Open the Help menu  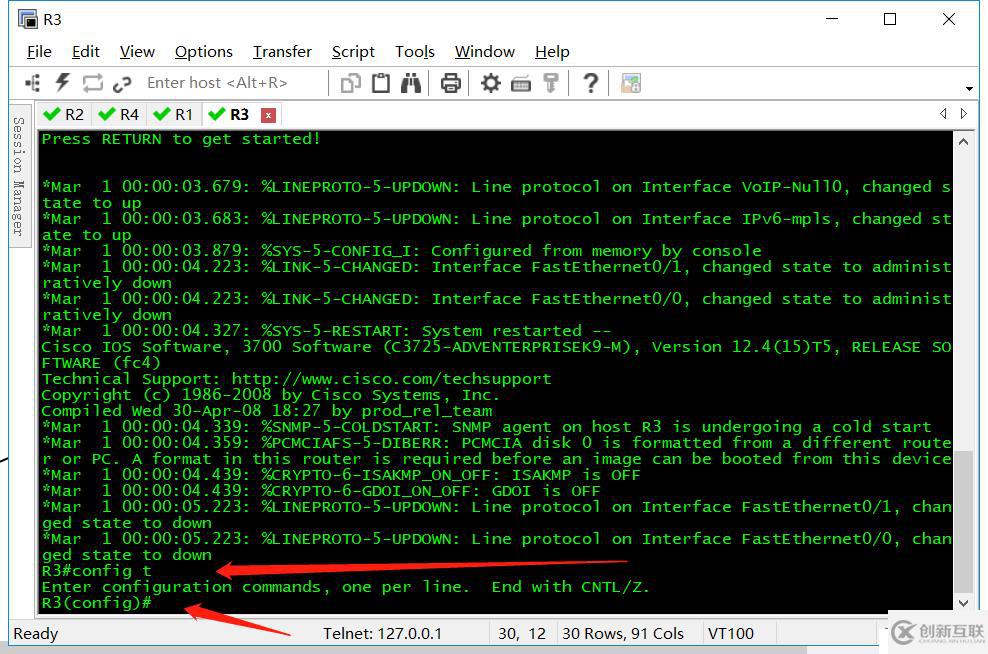pyautogui.click(x=552, y=52)
